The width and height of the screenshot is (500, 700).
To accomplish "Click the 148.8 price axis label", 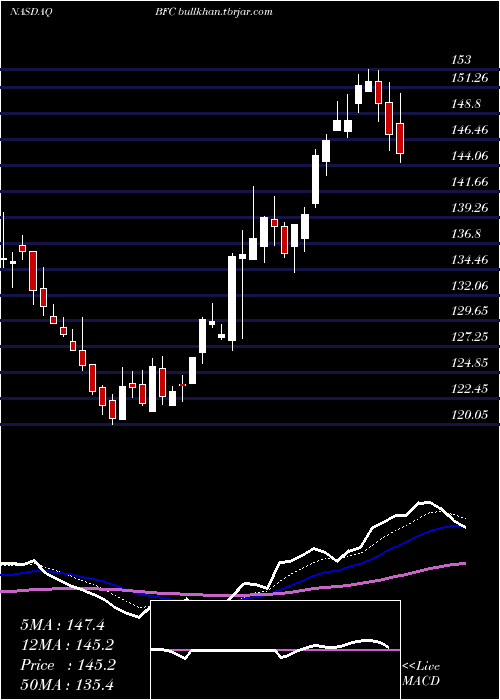I will coord(467,104).
